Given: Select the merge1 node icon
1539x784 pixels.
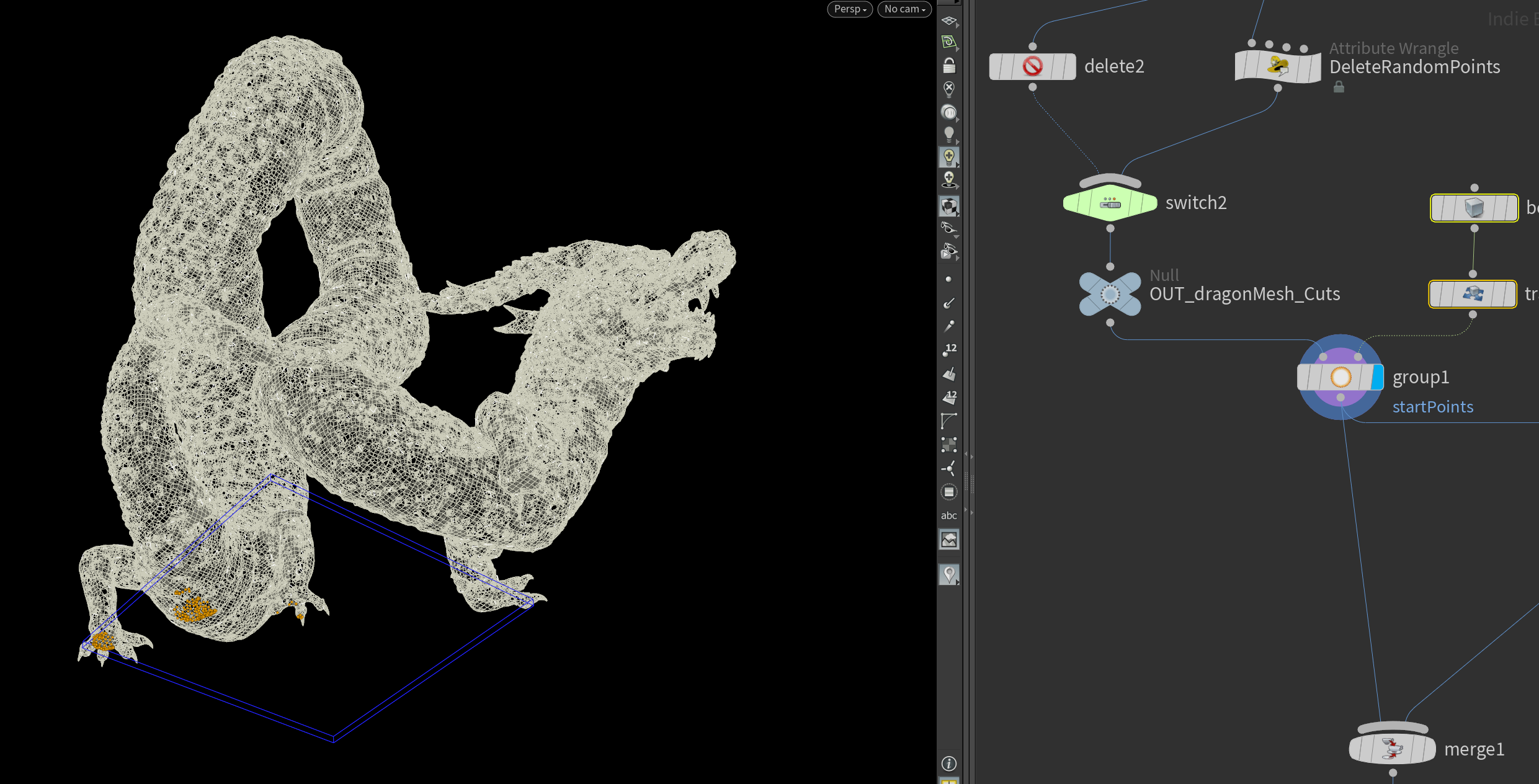Looking at the screenshot, I should pos(1392,749).
